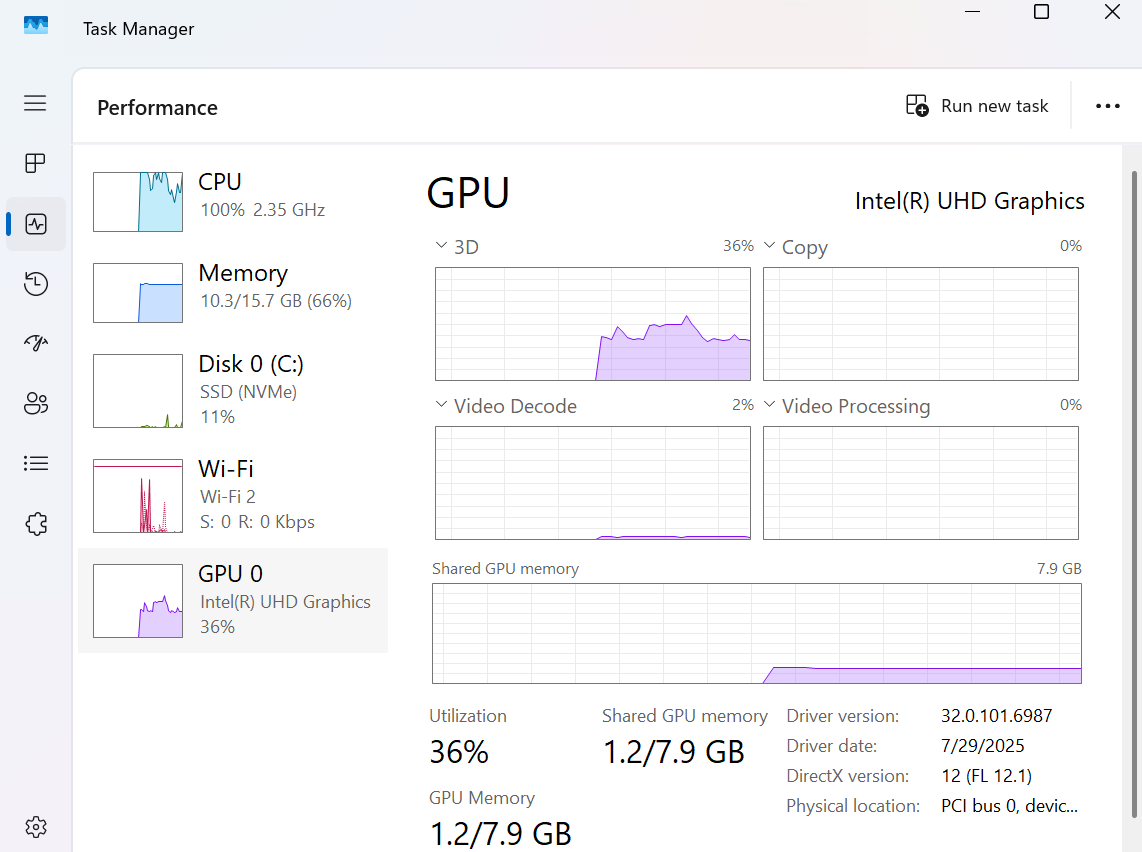Open the Services page icon
Screen dimensions: 1142x852
(36, 524)
